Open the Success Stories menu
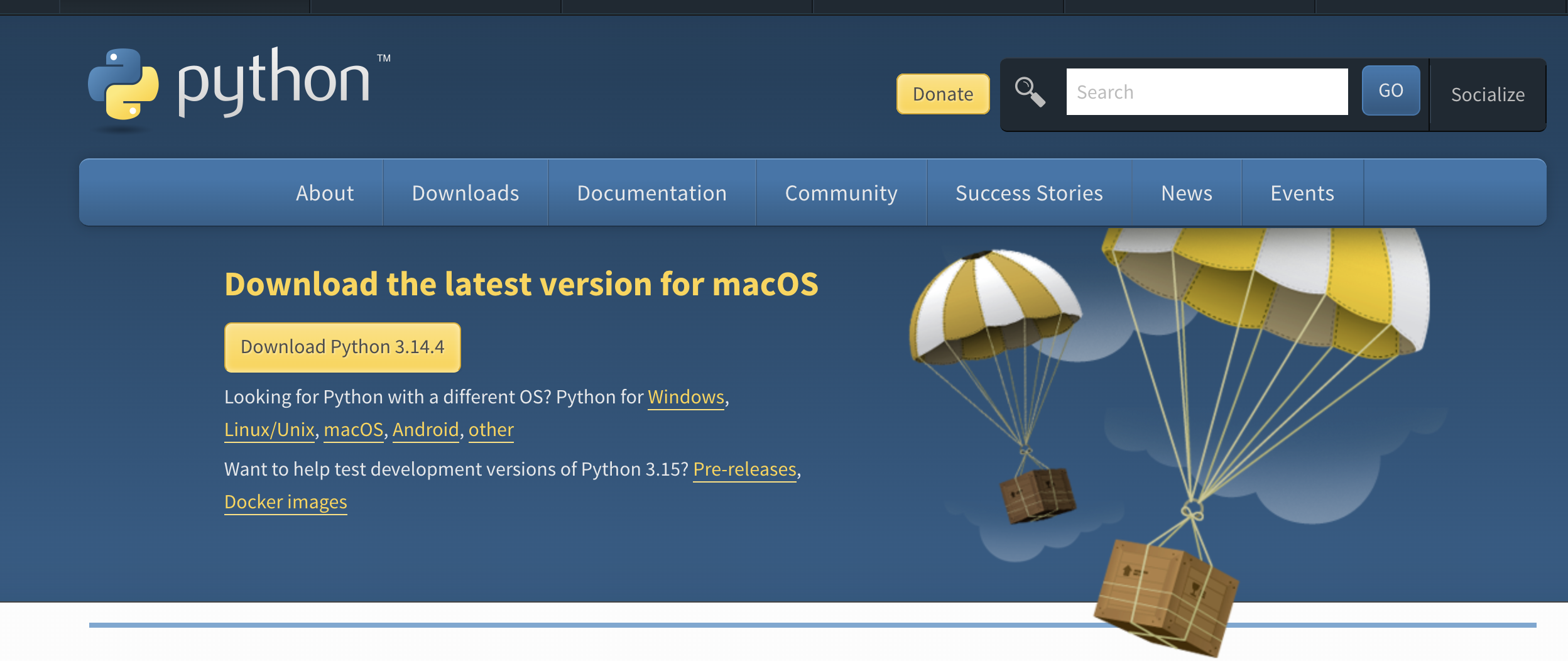The height and width of the screenshot is (661, 1568). (x=1029, y=193)
